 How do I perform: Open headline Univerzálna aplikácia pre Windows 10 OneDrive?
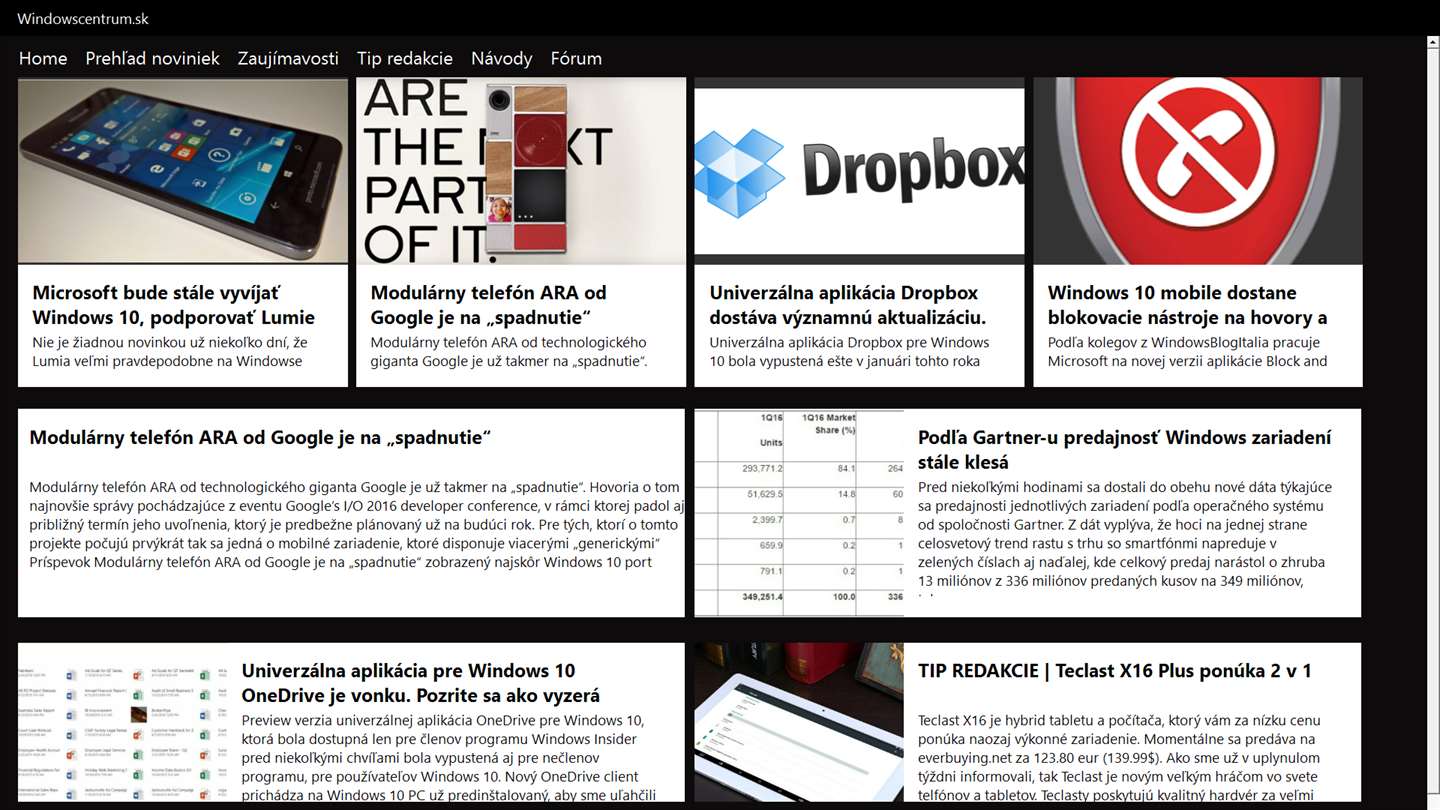[x=421, y=683]
